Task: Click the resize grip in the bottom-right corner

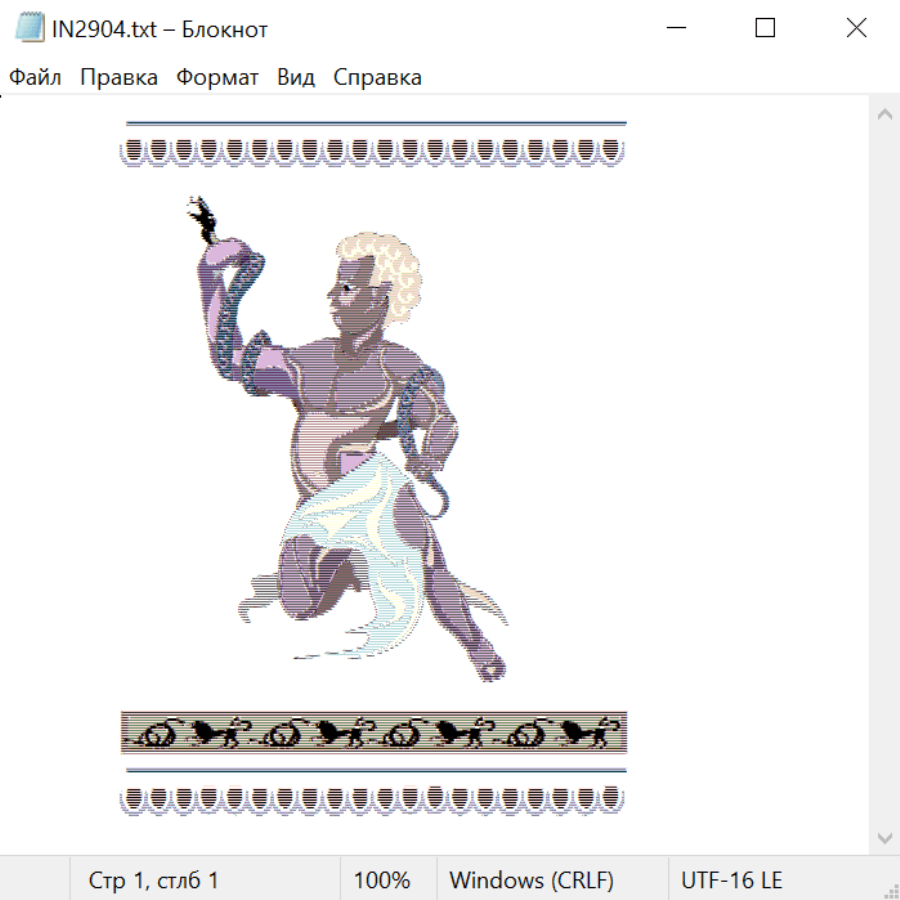Action: (x=890, y=890)
